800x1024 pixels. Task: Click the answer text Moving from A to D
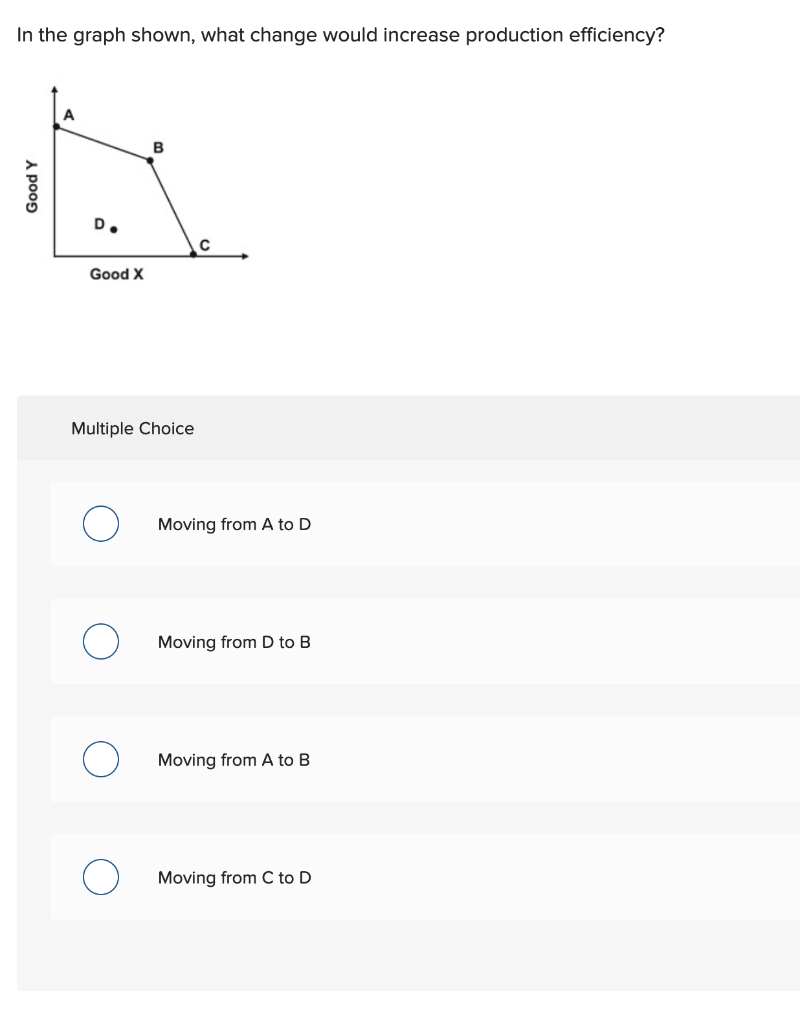[233, 524]
